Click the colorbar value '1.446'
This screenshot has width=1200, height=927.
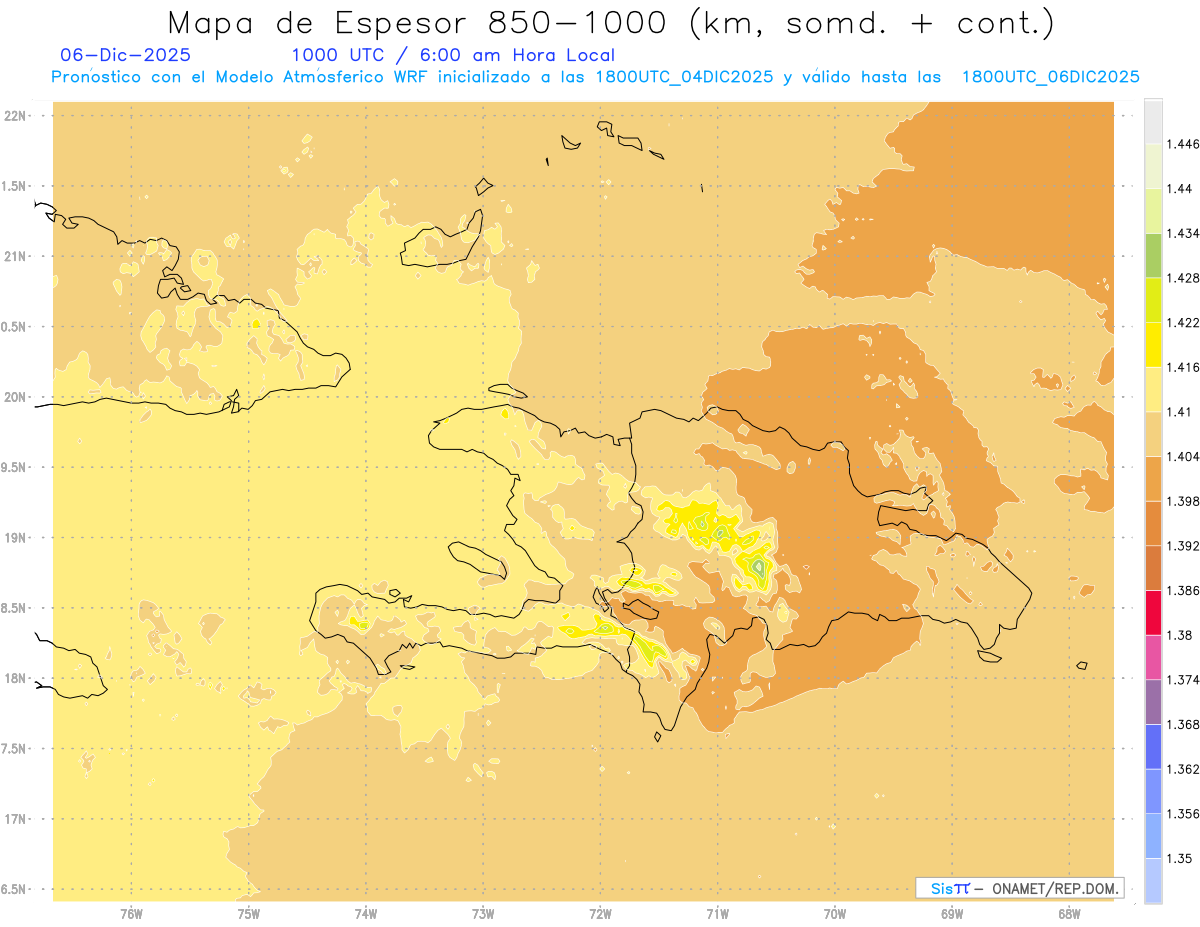[x=1185, y=144]
